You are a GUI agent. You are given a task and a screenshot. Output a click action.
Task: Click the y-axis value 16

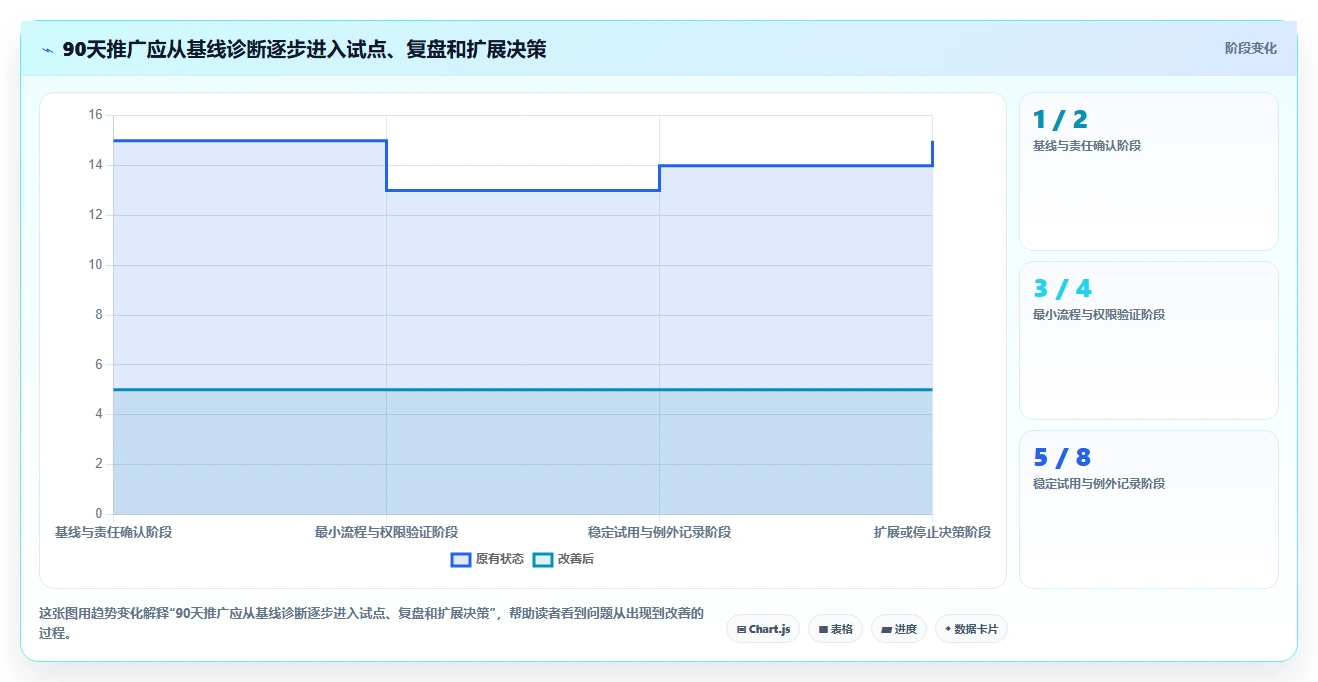(96, 115)
